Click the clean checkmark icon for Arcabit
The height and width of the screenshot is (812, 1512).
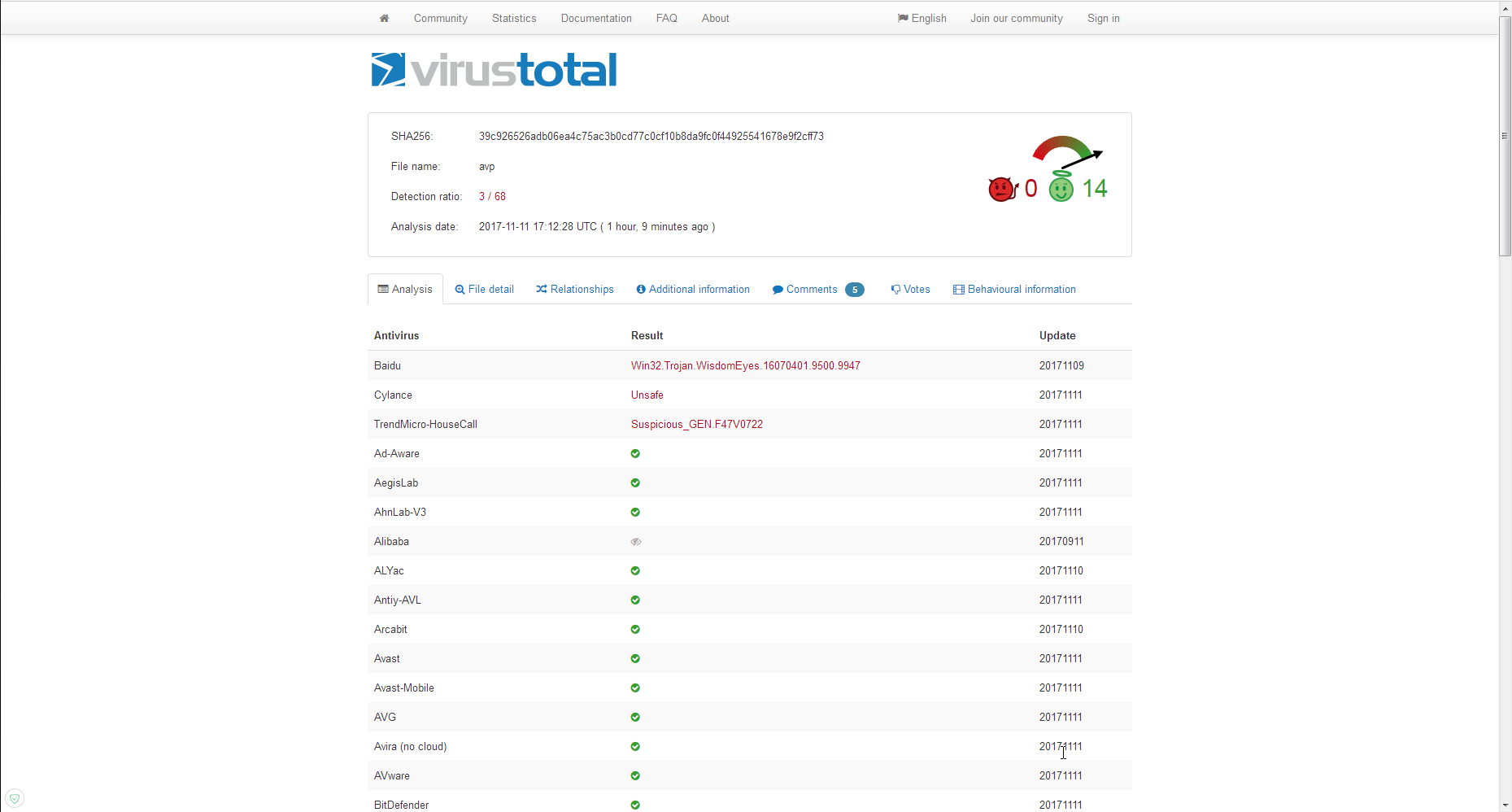point(635,630)
